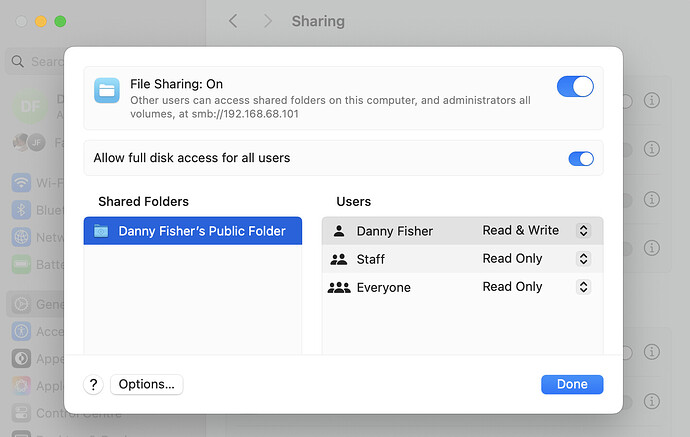Click the Staff group icon

pos(338,259)
